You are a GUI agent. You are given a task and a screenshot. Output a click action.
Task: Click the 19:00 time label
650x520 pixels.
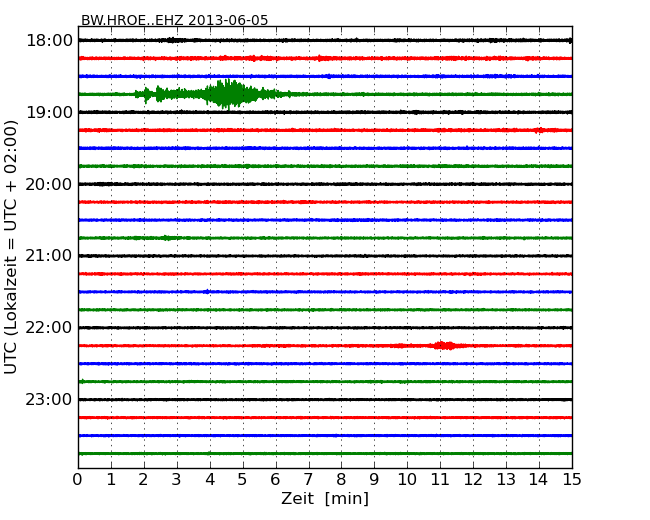tap(49, 112)
